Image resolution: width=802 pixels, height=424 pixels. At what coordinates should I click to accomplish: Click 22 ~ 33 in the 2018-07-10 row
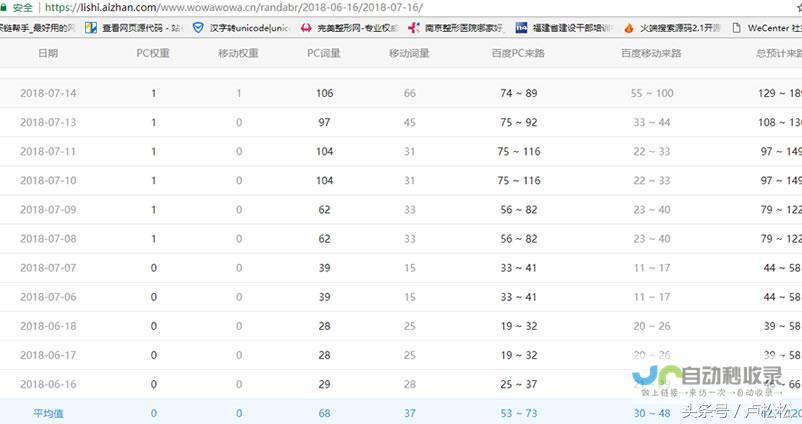click(652, 181)
